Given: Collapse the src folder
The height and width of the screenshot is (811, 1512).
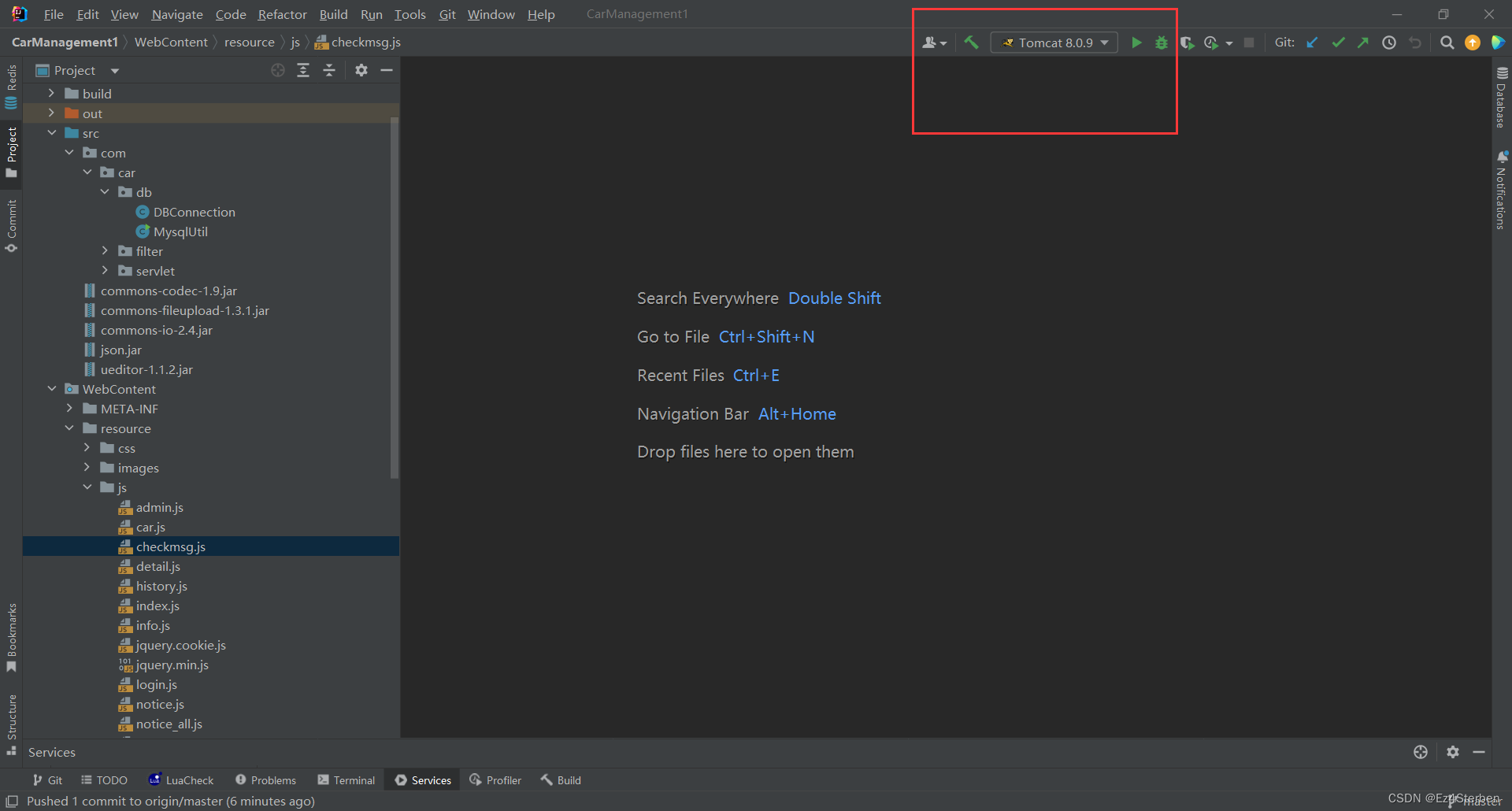Looking at the screenshot, I should point(51,132).
